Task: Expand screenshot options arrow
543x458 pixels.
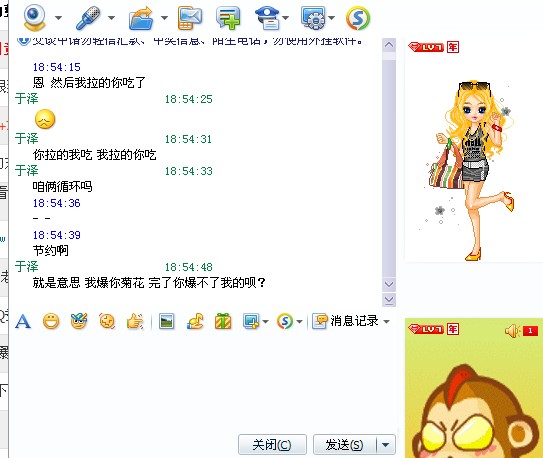Action: (x=266, y=322)
